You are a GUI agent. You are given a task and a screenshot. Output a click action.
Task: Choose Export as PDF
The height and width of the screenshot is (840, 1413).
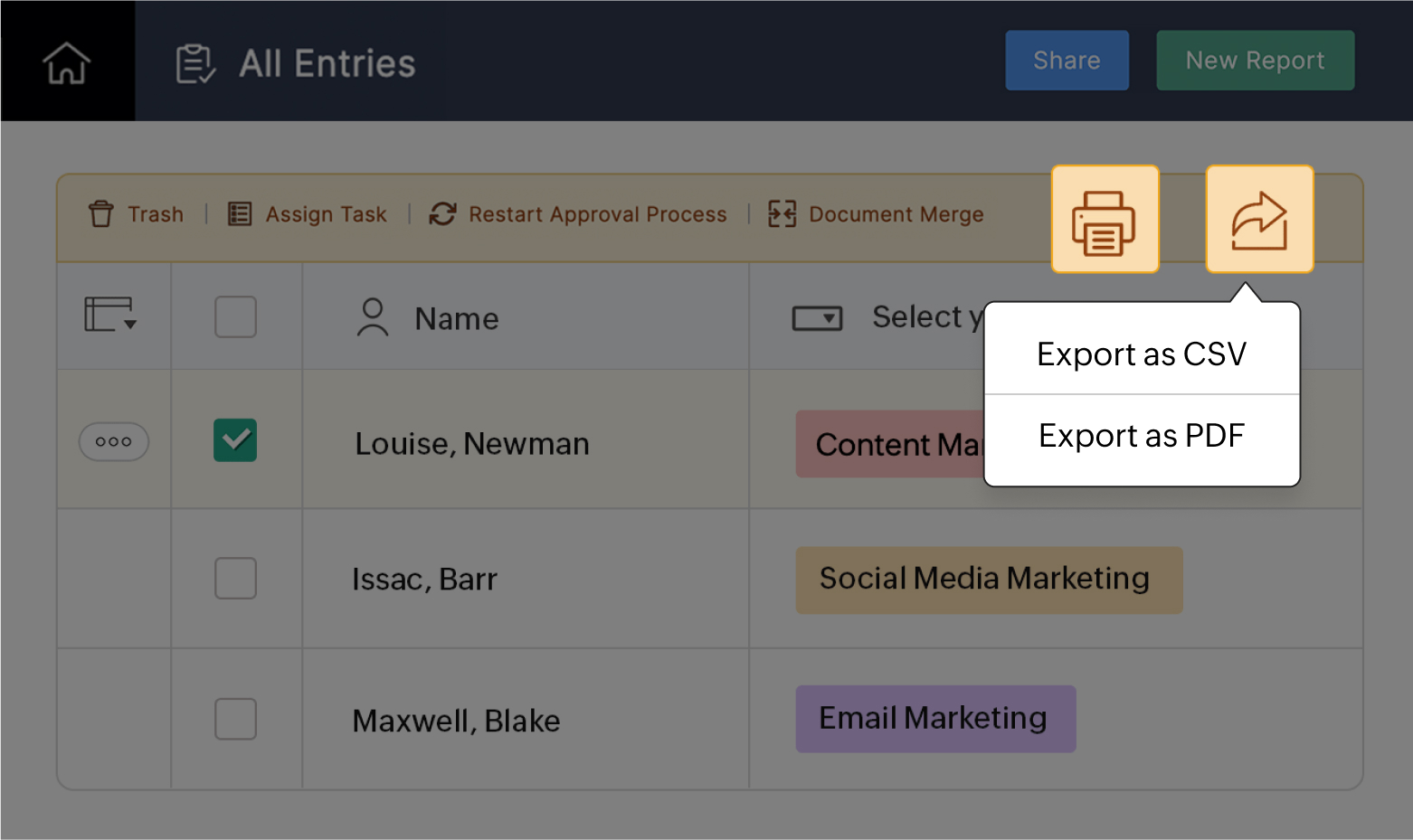1142,436
